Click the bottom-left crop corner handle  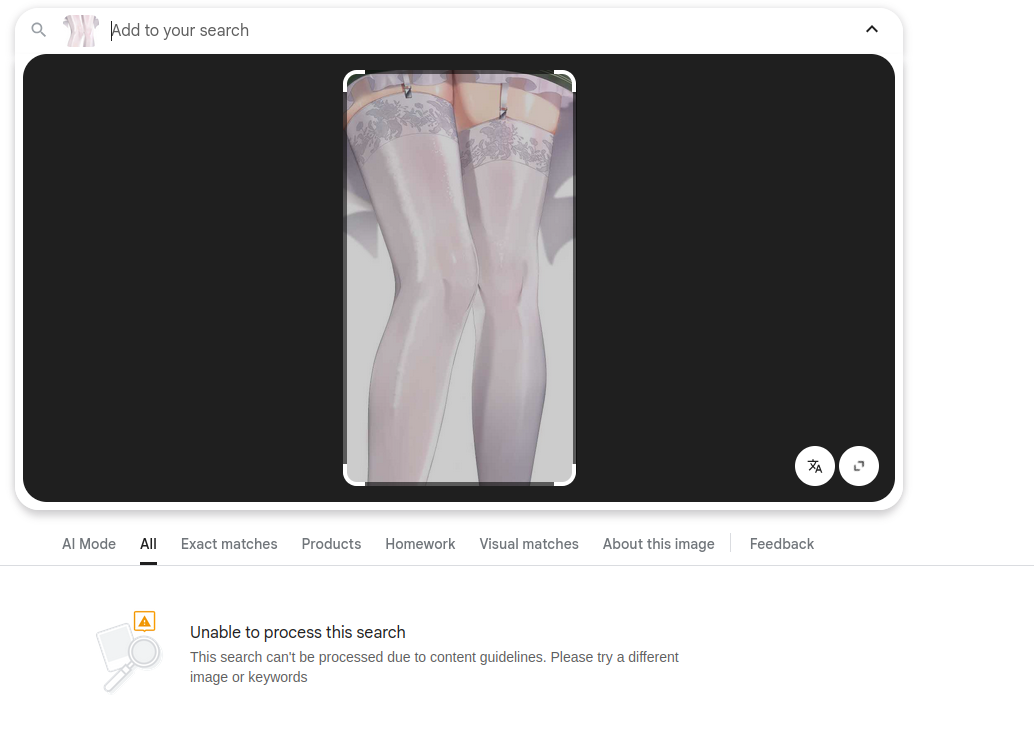pos(352,477)
